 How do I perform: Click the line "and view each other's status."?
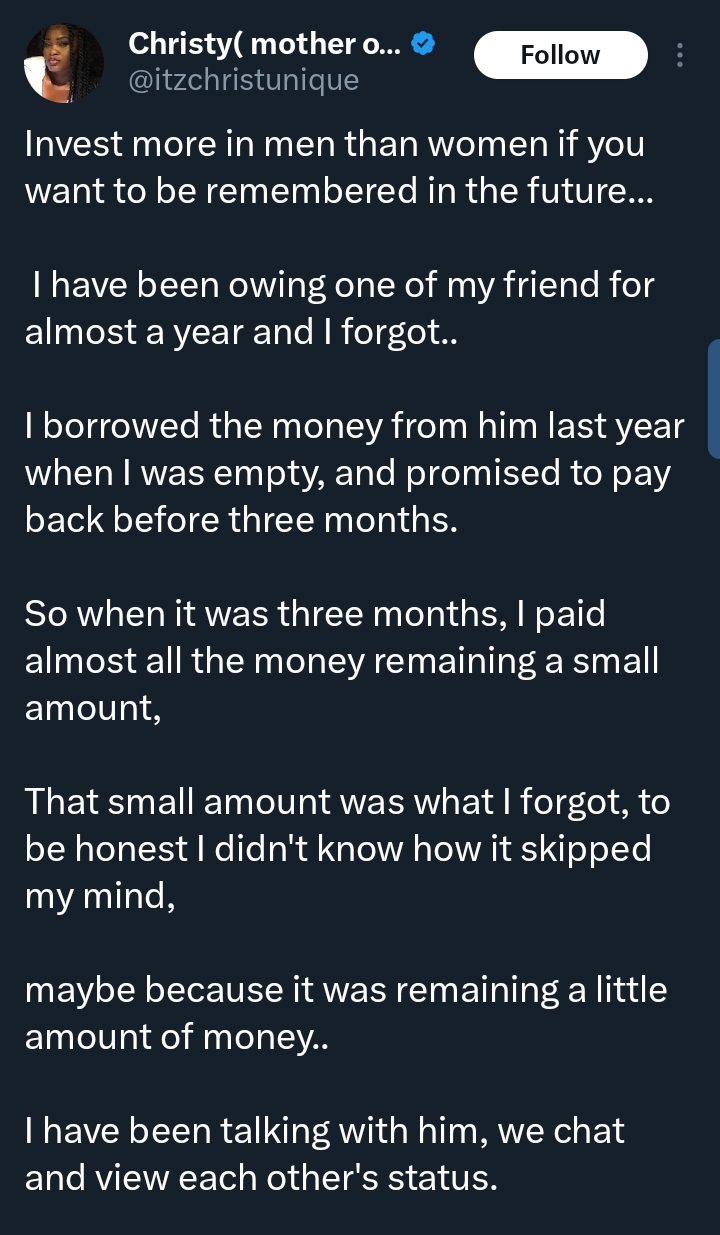point(260,1178)
